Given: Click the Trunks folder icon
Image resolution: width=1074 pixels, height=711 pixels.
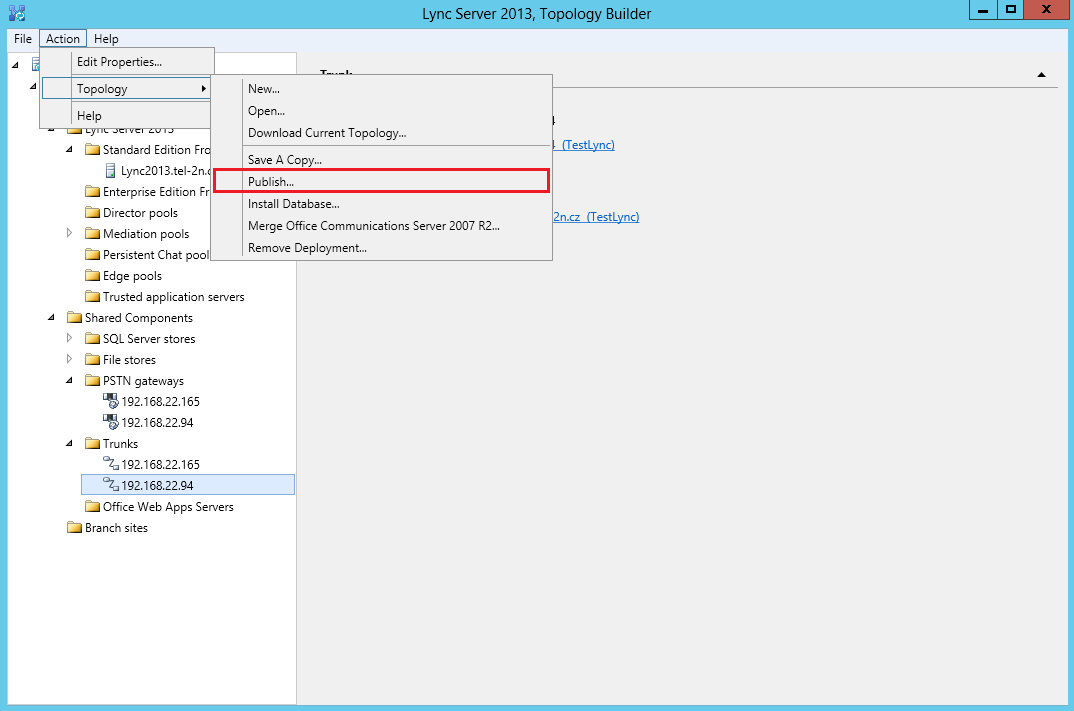Looking at the screenshot, I should tap(92, 443).
